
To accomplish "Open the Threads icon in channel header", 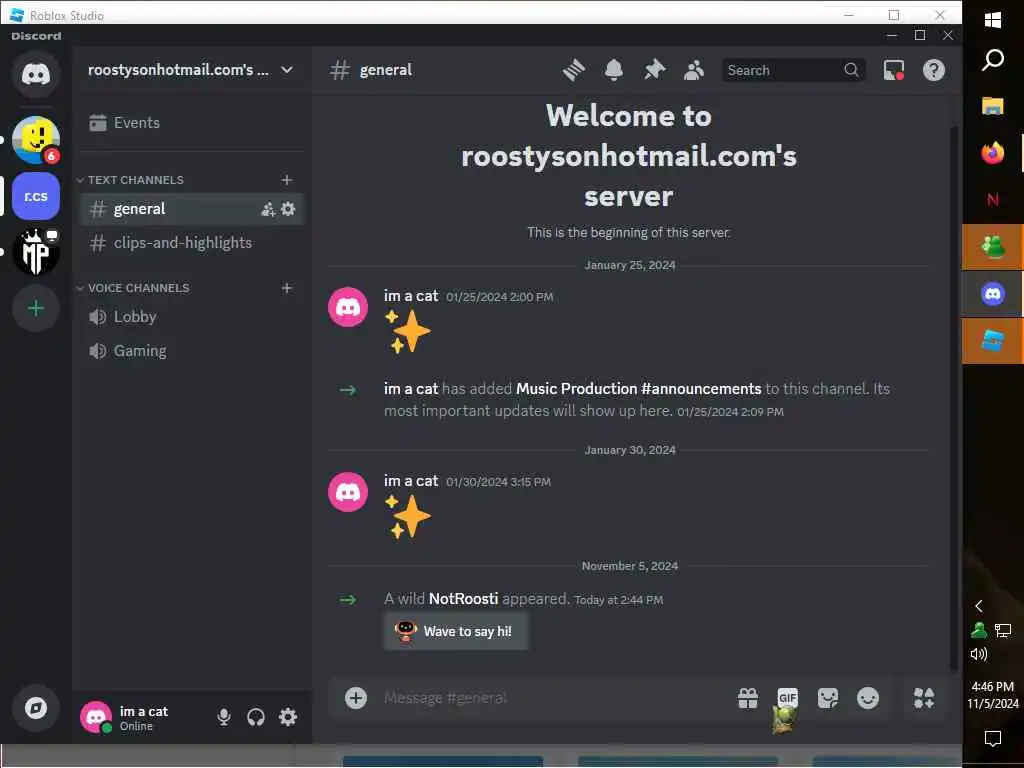I will point(573,70).
